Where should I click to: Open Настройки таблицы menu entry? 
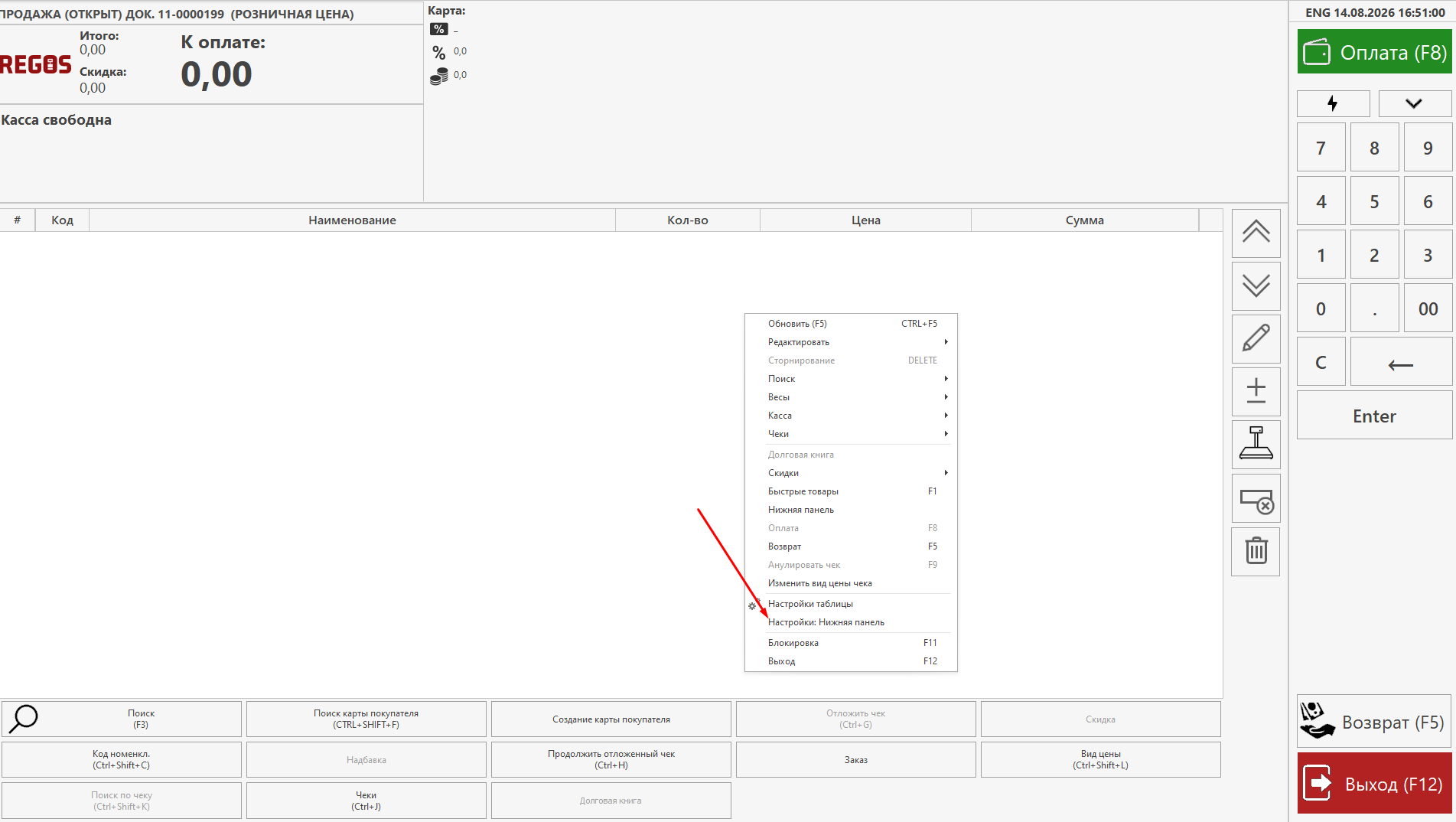(x=851, y=604)
